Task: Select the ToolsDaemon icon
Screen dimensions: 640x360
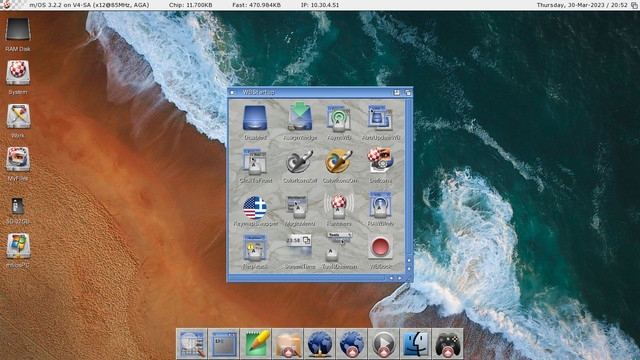Action: click(339, 246)
